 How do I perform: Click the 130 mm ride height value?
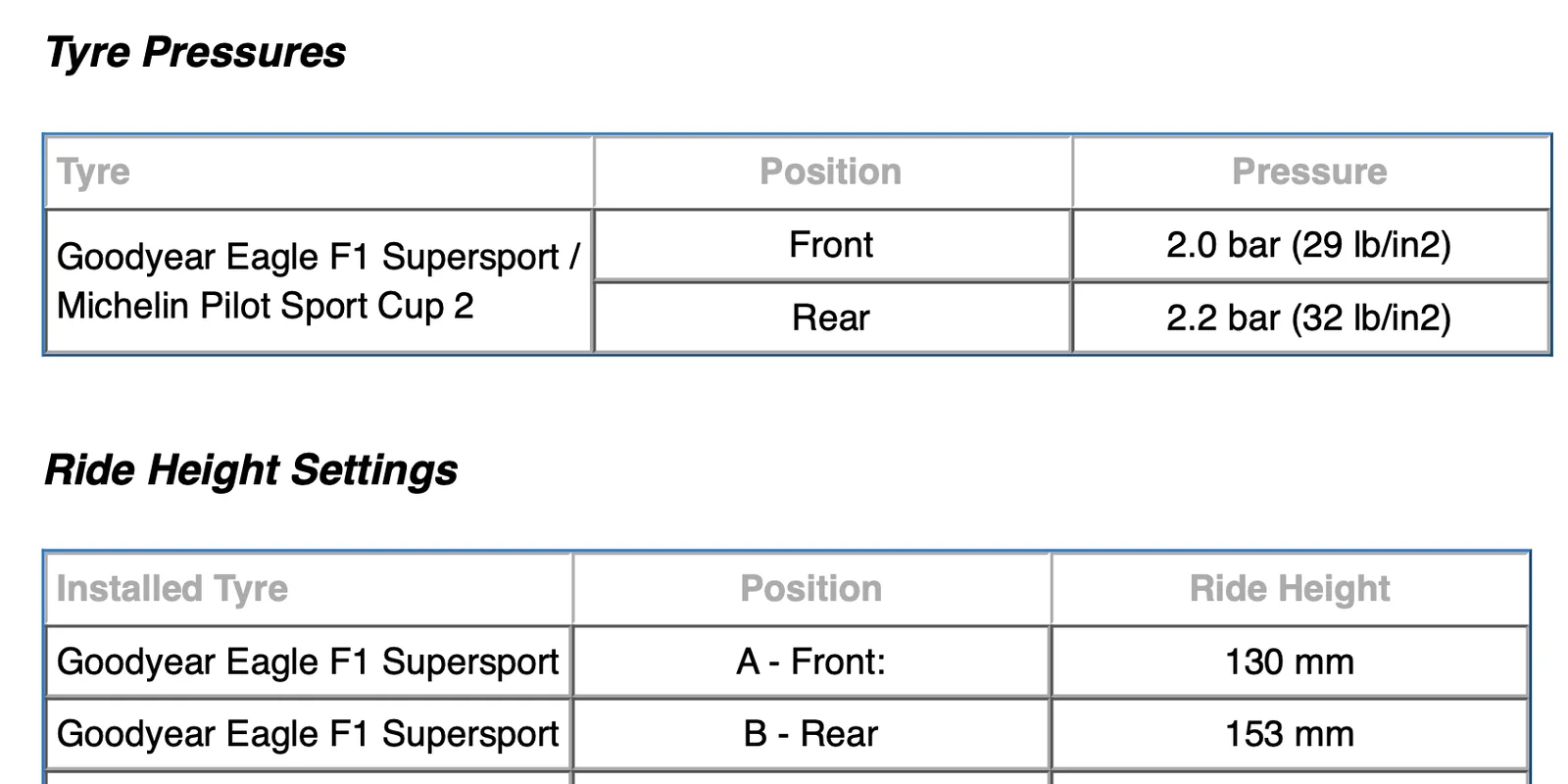(x=1290, y=661)
